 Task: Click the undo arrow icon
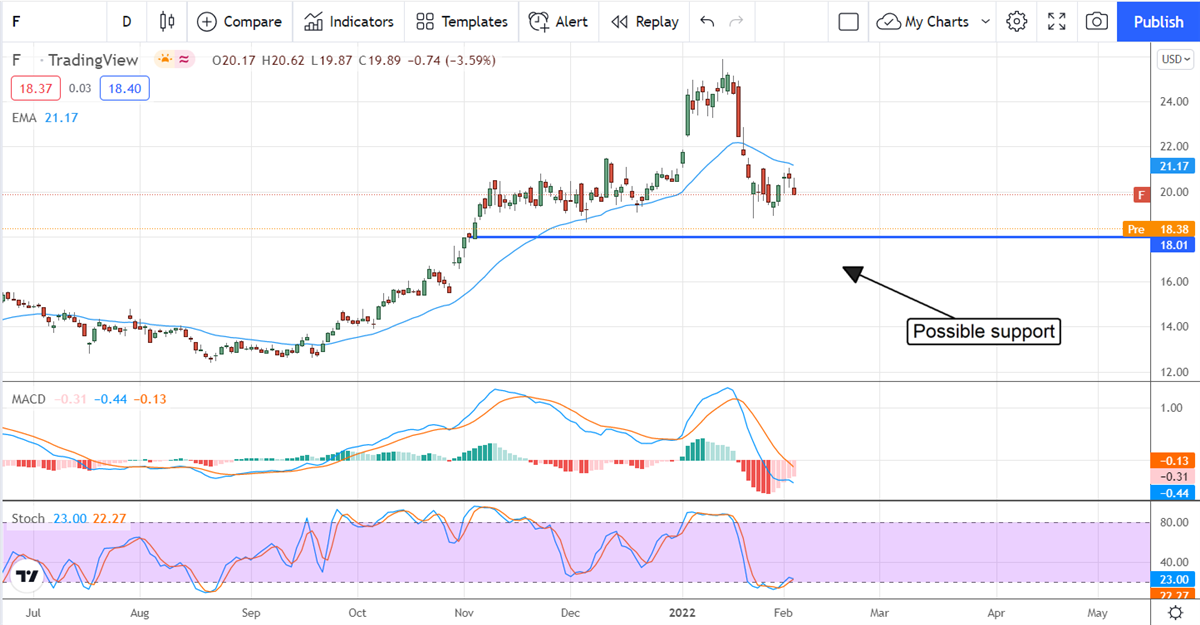[x=708, y=21]
